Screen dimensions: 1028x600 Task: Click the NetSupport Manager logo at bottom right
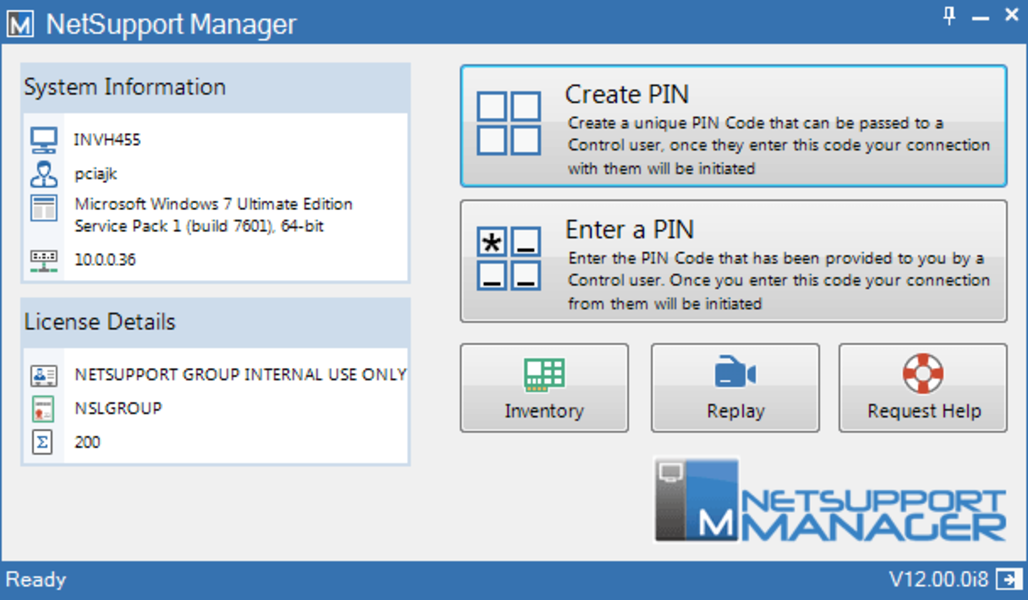829,501
